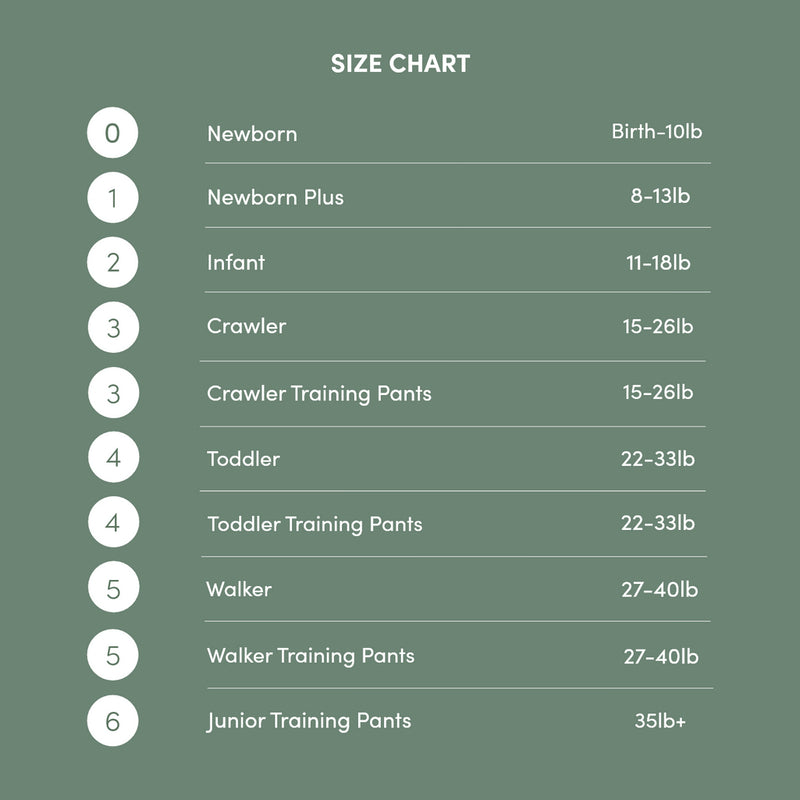The image size is (800, 800).
Task: Select the 35lb+ weight text
Action: coord(660,720)
